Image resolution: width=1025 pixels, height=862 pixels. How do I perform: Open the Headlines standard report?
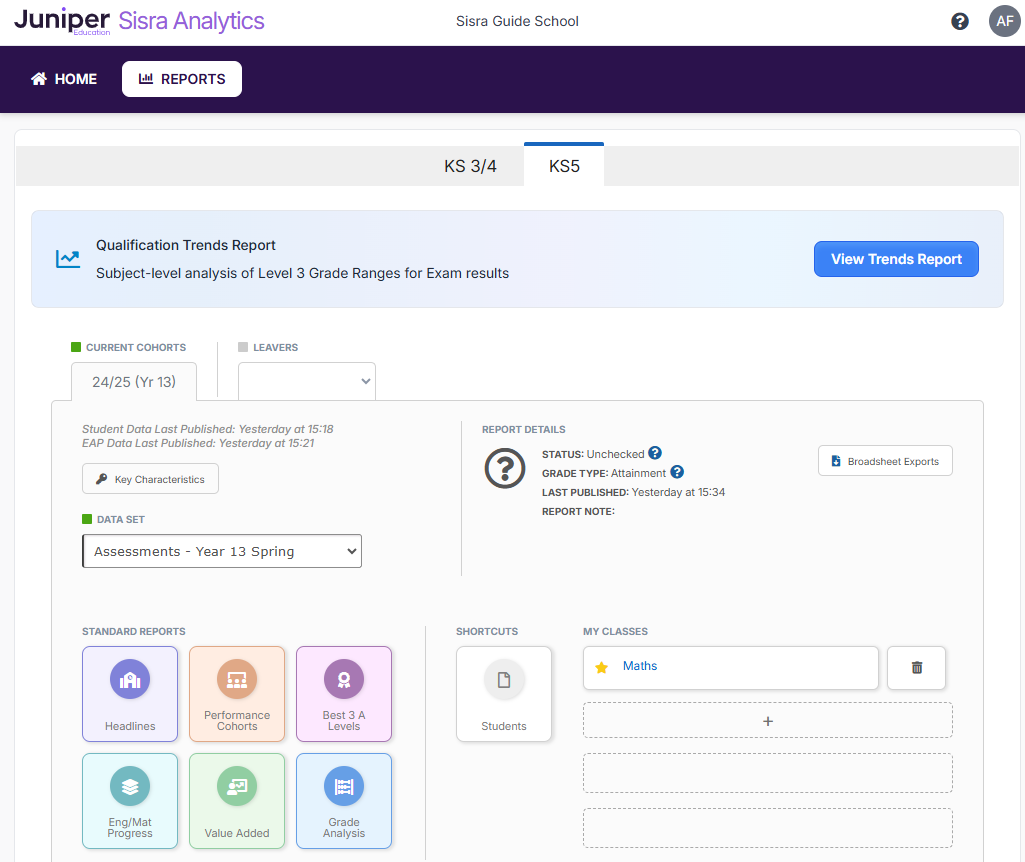click(x=130, y=693)
